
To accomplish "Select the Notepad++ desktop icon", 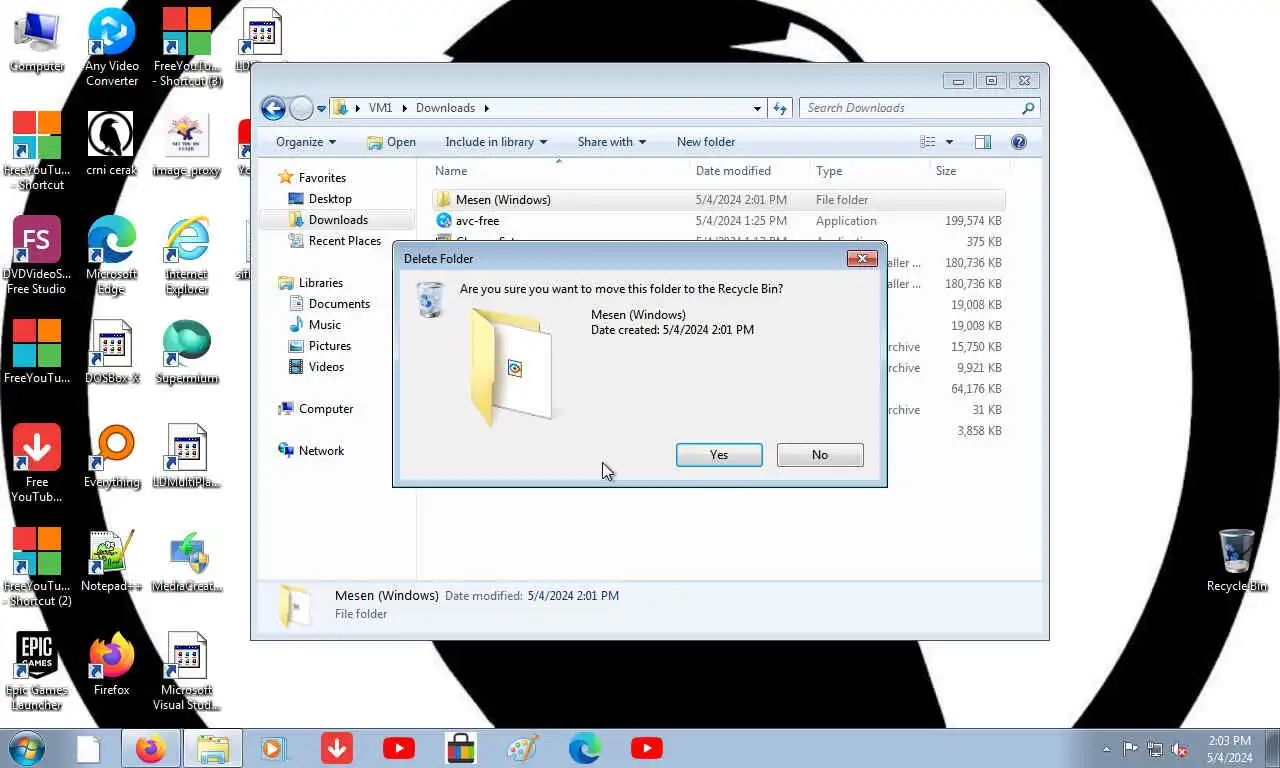I will point(111,561).
